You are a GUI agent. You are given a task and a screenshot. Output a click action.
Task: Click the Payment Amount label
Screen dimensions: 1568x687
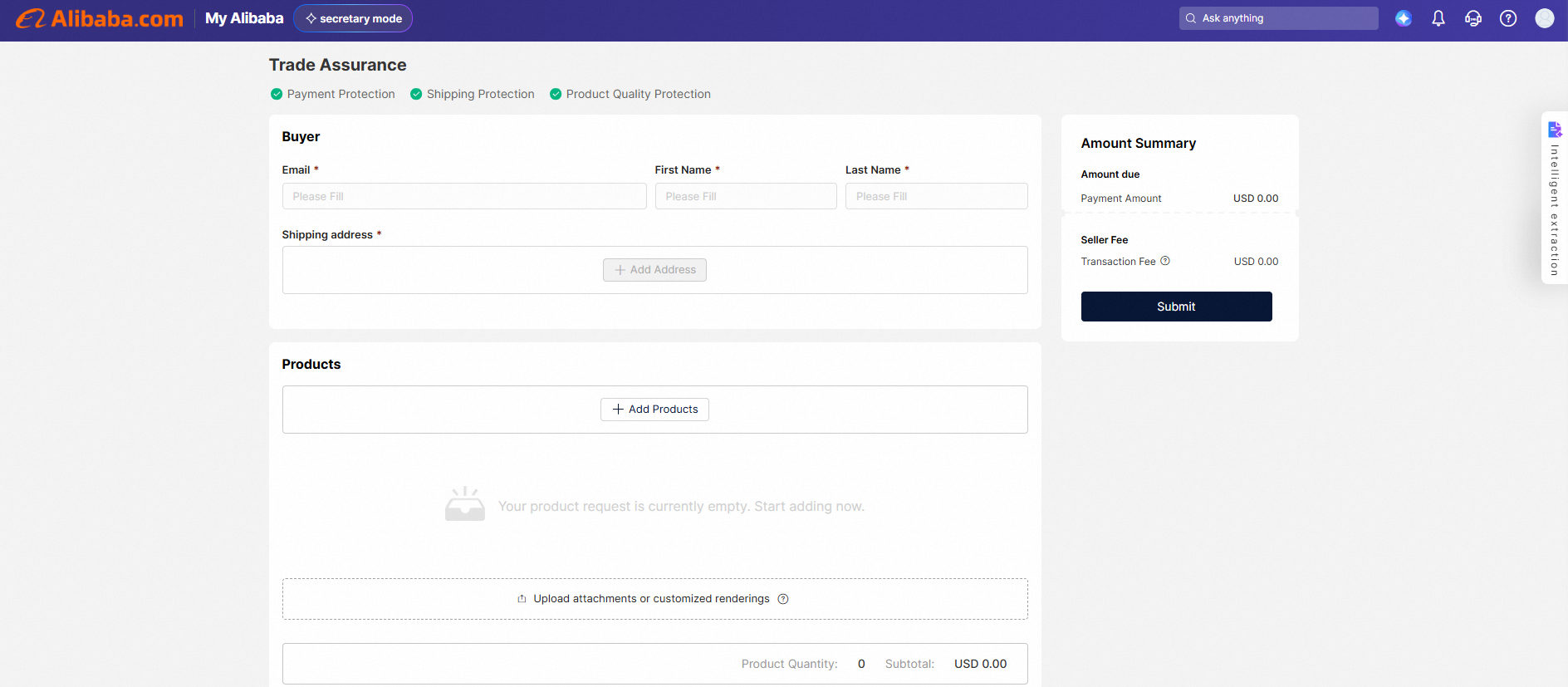(x=1121, y=199)
